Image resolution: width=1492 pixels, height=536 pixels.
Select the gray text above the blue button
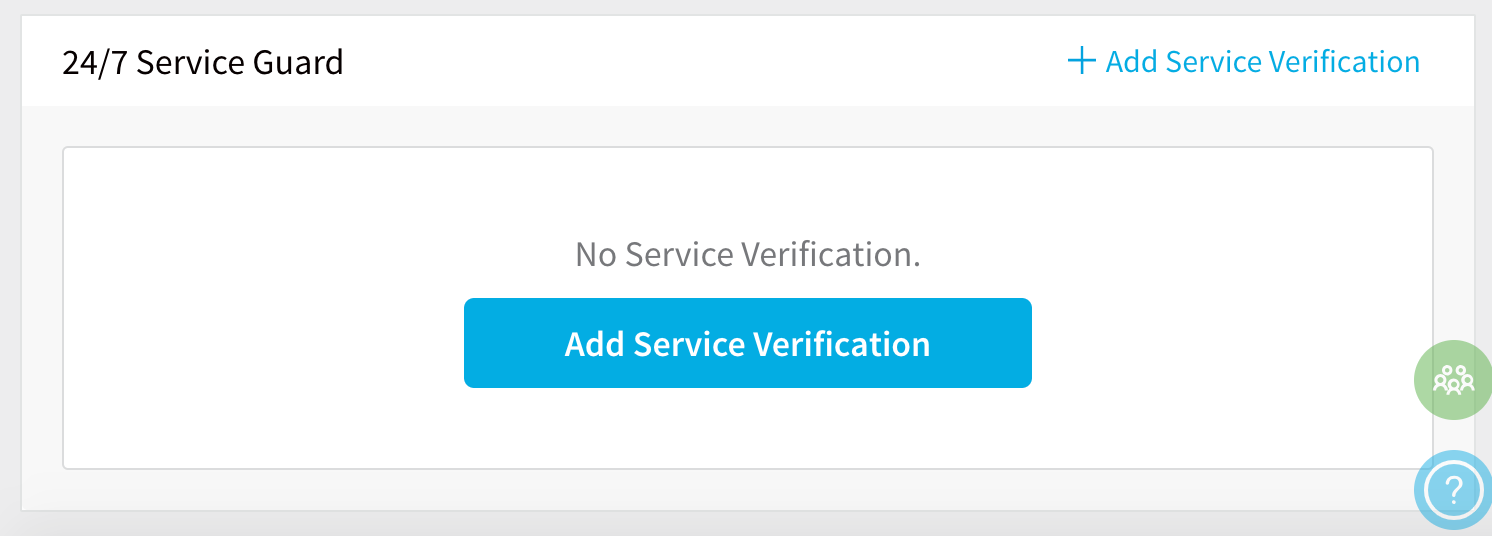click(x=748, y=255)
